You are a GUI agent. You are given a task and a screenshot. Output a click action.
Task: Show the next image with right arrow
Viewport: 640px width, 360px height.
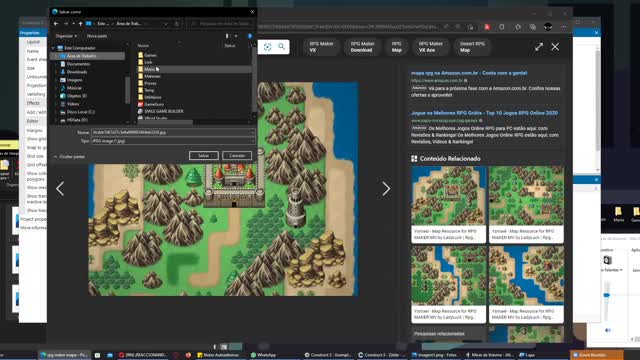[386, 189]
